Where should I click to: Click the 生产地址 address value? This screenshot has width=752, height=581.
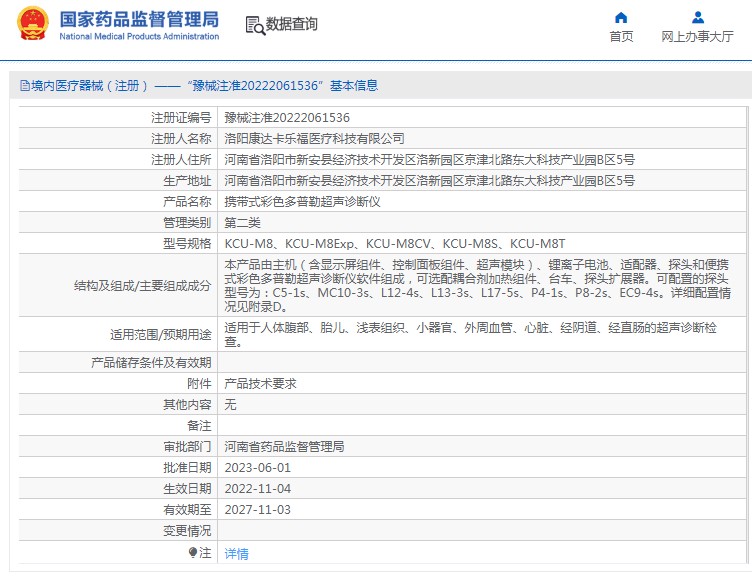430,181
